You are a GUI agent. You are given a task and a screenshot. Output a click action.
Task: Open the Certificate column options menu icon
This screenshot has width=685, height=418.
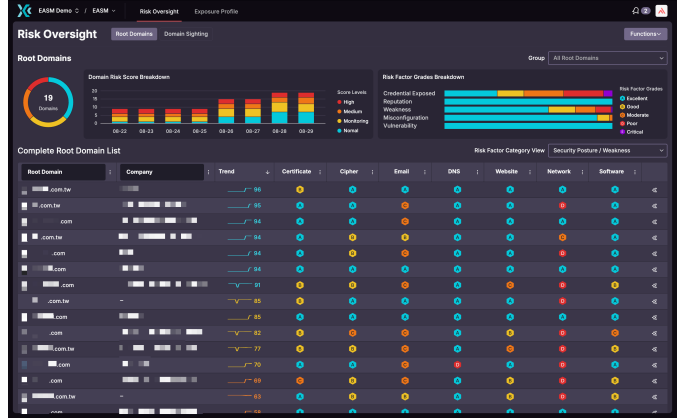pos(320,172)
